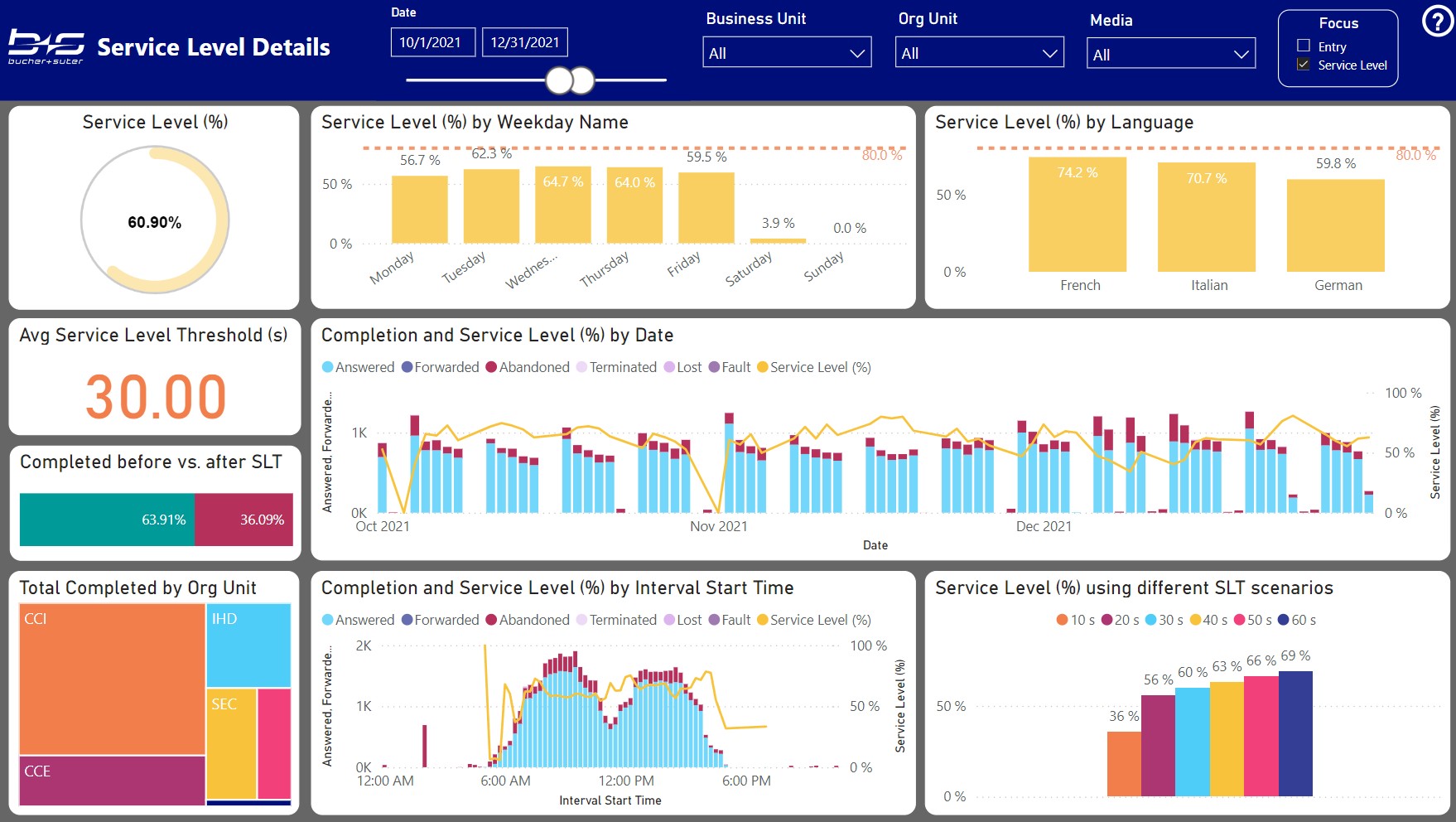
Task: Toggle Terminated legend in by-Date chart
Action: pyautogui.click(x=616, y=367)
